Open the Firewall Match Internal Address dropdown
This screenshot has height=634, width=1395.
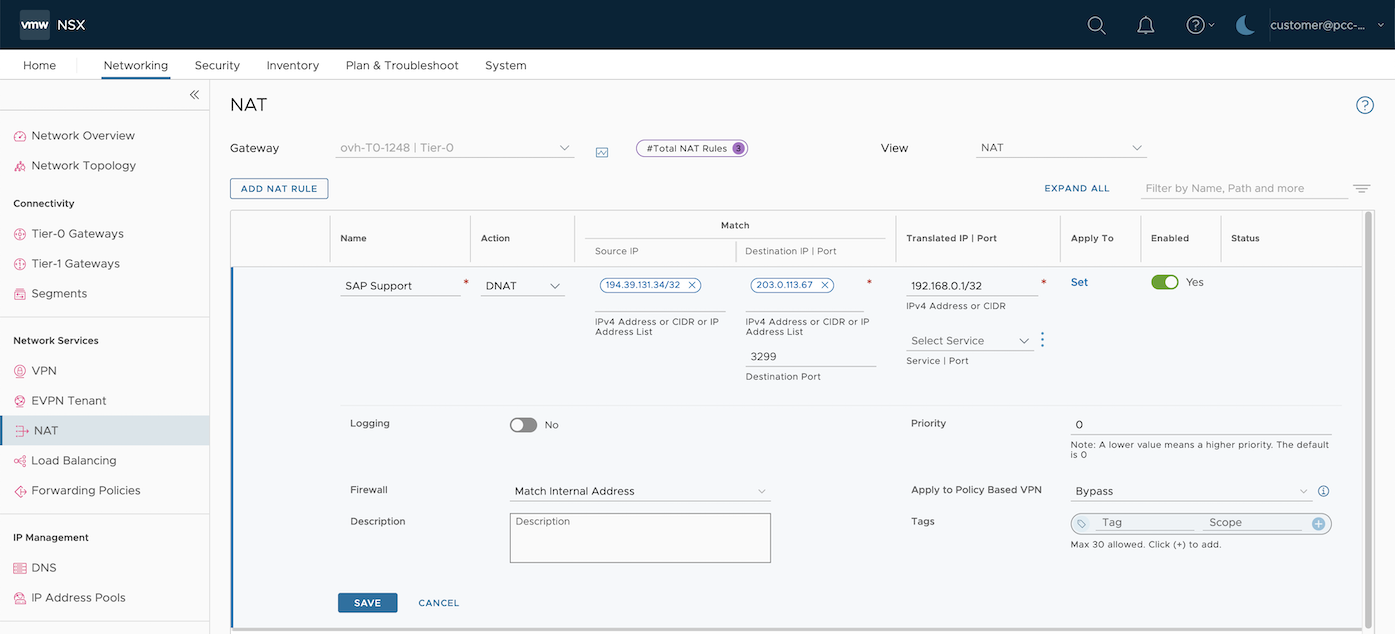click(640, 491)
